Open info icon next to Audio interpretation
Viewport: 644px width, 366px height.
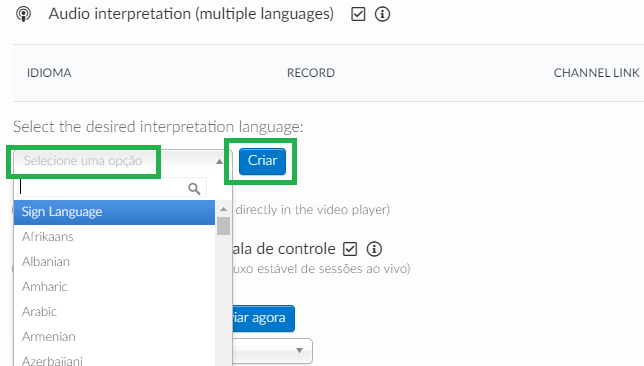pos(382,14)
